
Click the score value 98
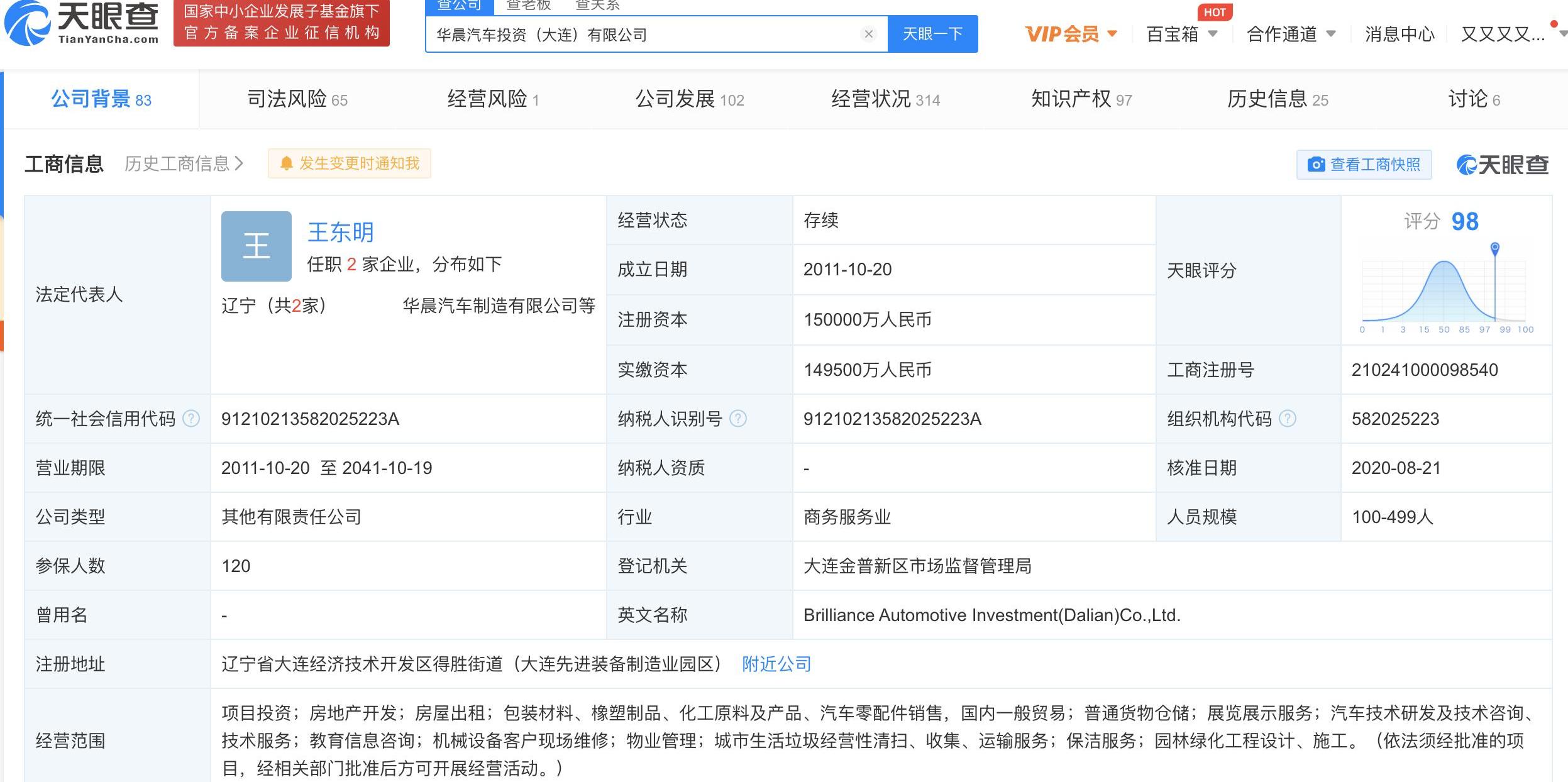(1465, 221)
